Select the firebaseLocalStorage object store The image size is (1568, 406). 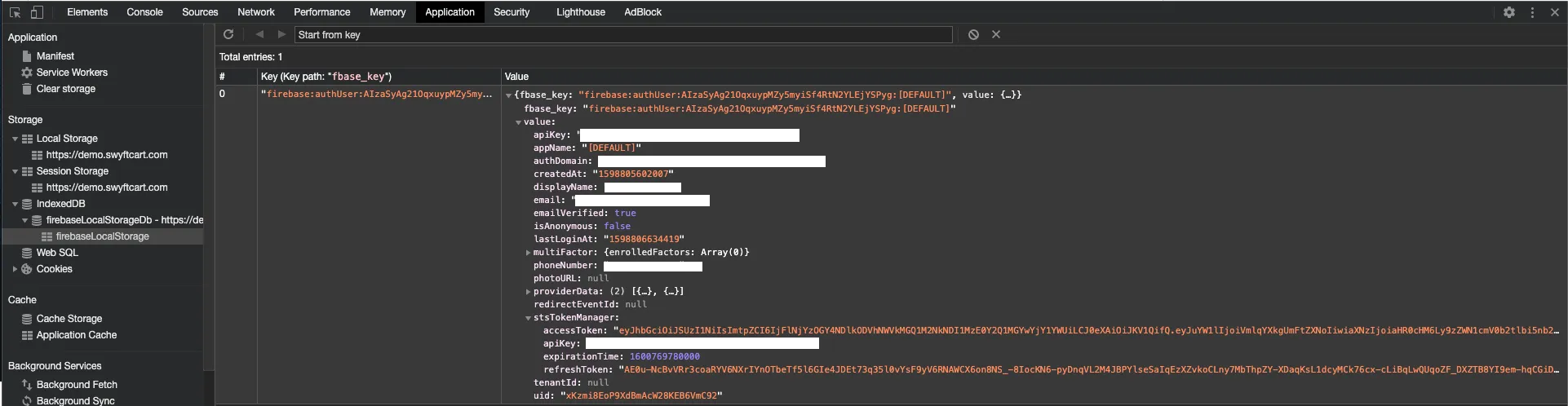pyautogui.click(x=103, y=236)
